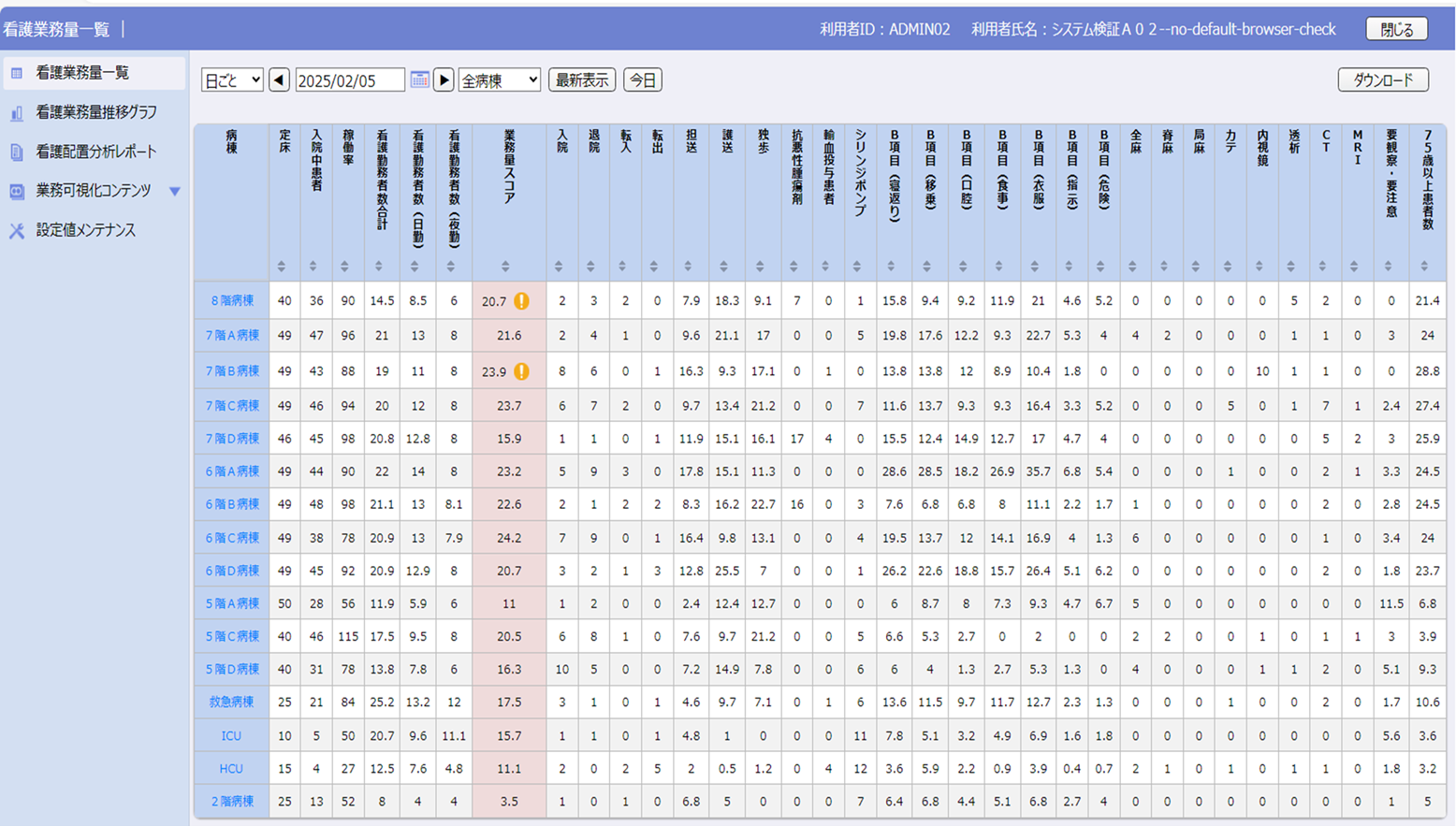Screen dimensions: 1456x826
Task: Sort table by 稼働率 column arrows
Action: 345,267
